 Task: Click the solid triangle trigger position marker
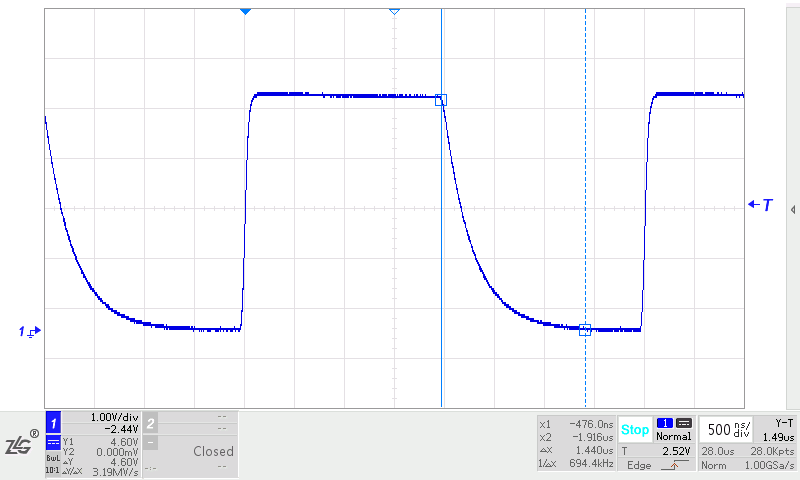245,11
